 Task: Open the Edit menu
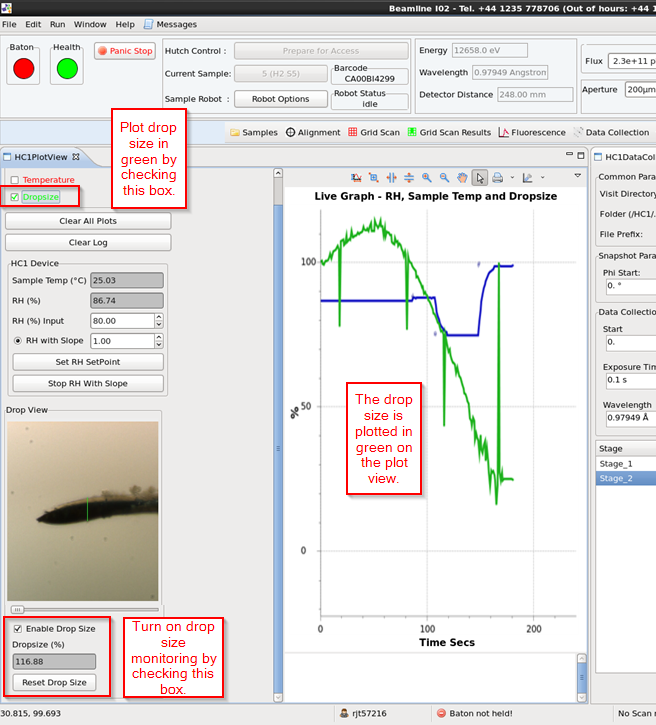point(33,25)
